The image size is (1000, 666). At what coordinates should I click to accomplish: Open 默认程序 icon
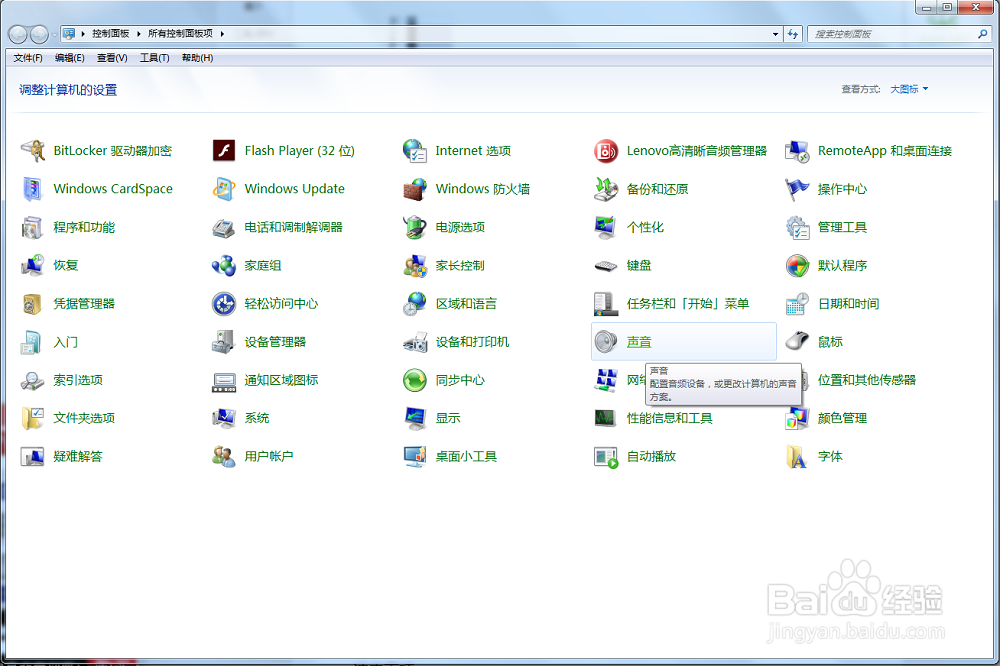tap(797, 266)
